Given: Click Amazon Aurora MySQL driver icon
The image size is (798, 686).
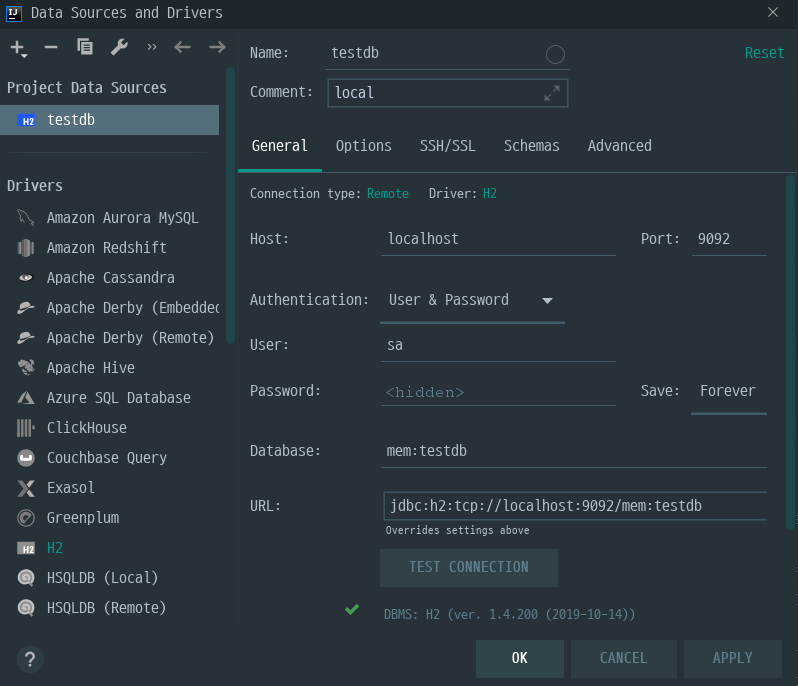Looking at the screenshot, I should coord(26,218).
